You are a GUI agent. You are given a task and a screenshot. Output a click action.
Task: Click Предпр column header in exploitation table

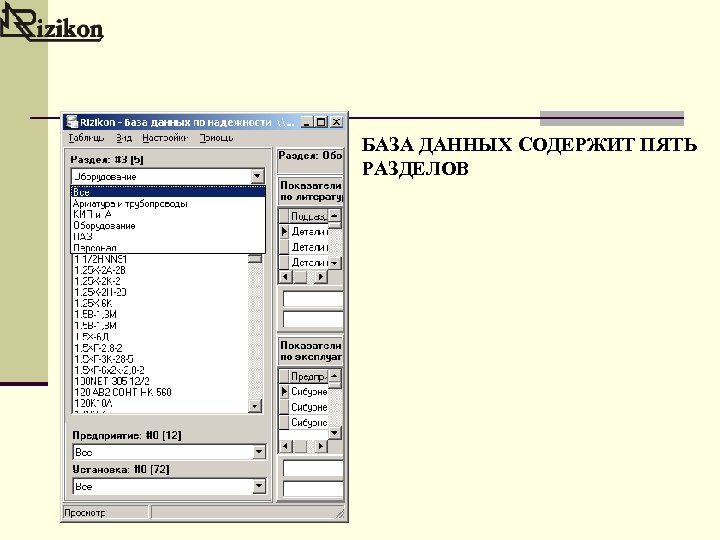[x=309, y=376]
